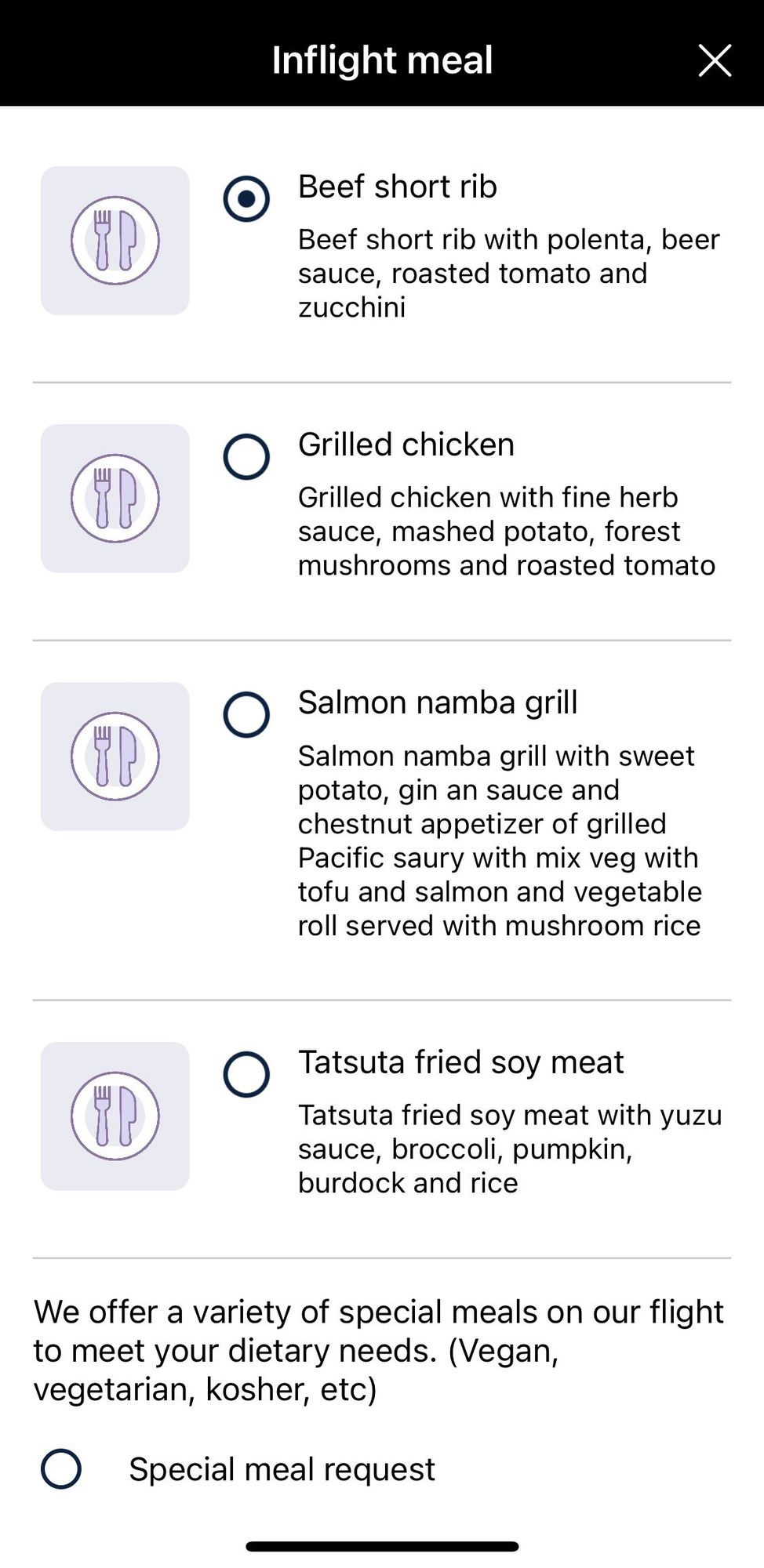Screen dimensions: 764x1568
Task: Select Beef short rib radio button
Action: 246,198
